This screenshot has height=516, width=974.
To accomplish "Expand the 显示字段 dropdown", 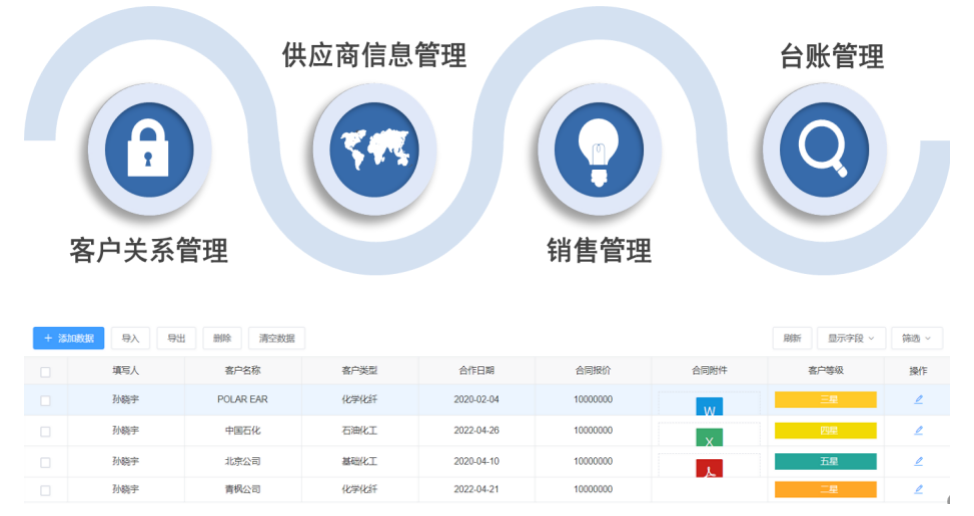I will 851,338.
